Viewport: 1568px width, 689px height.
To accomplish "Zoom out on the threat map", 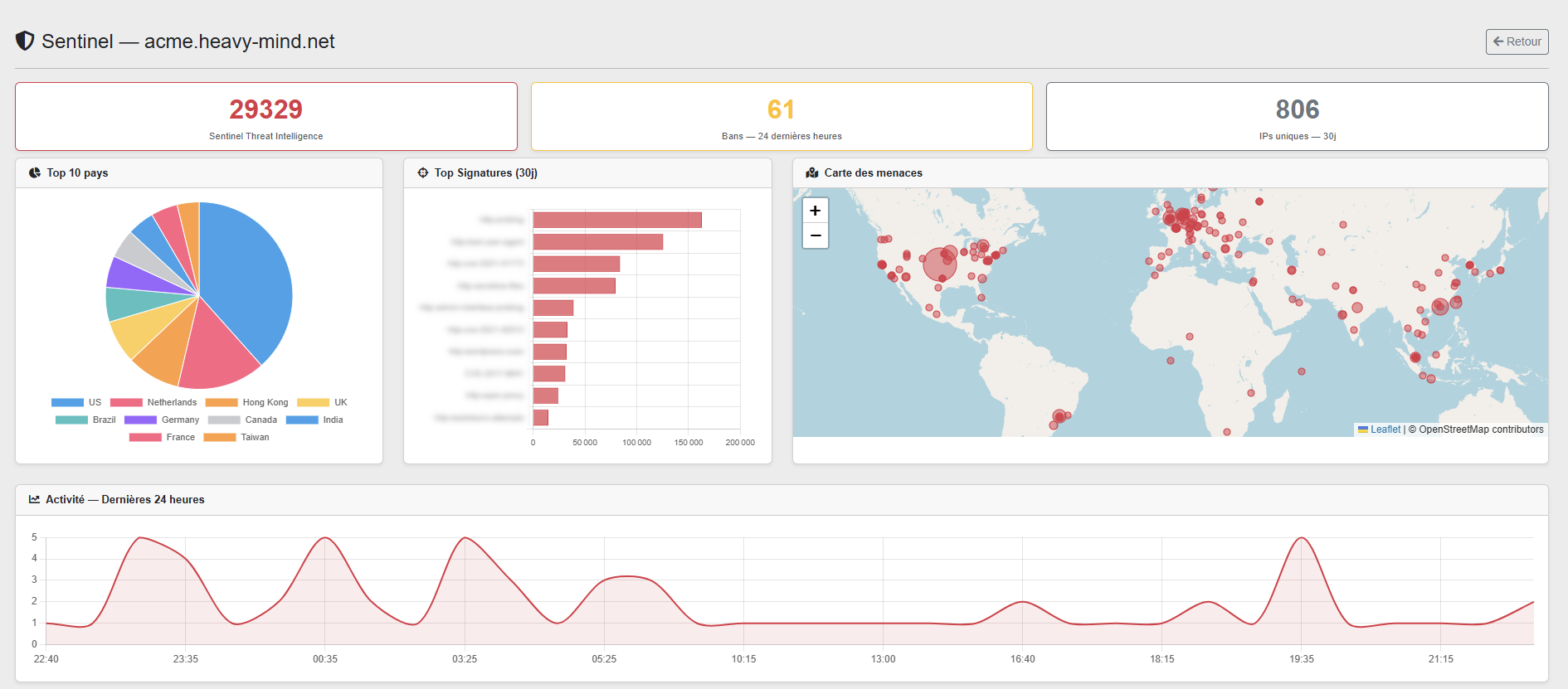I will 816,236.
